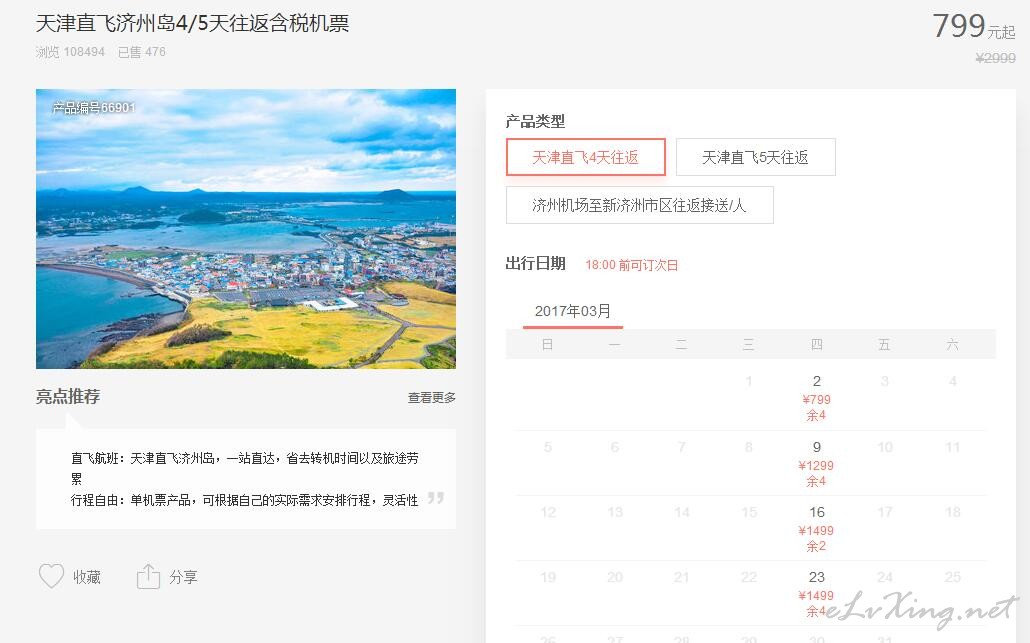Click the 分享 label

[x=183, y=577]
